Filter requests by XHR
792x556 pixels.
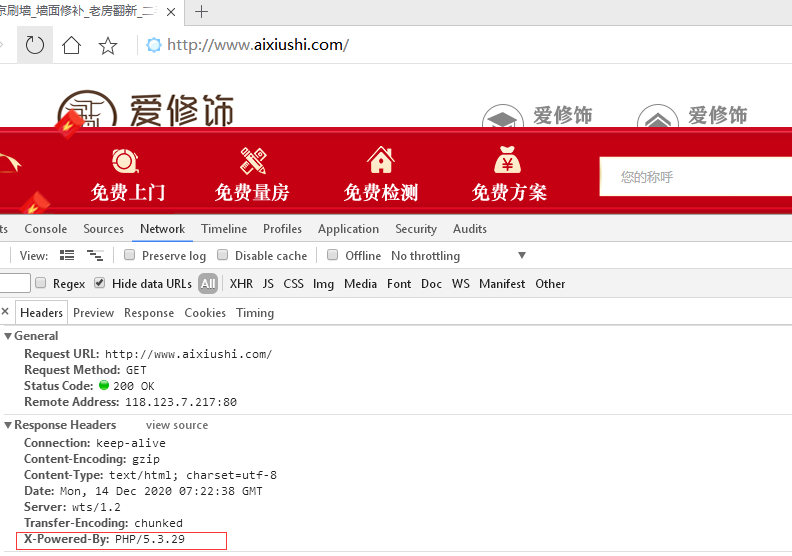(241, 284)
